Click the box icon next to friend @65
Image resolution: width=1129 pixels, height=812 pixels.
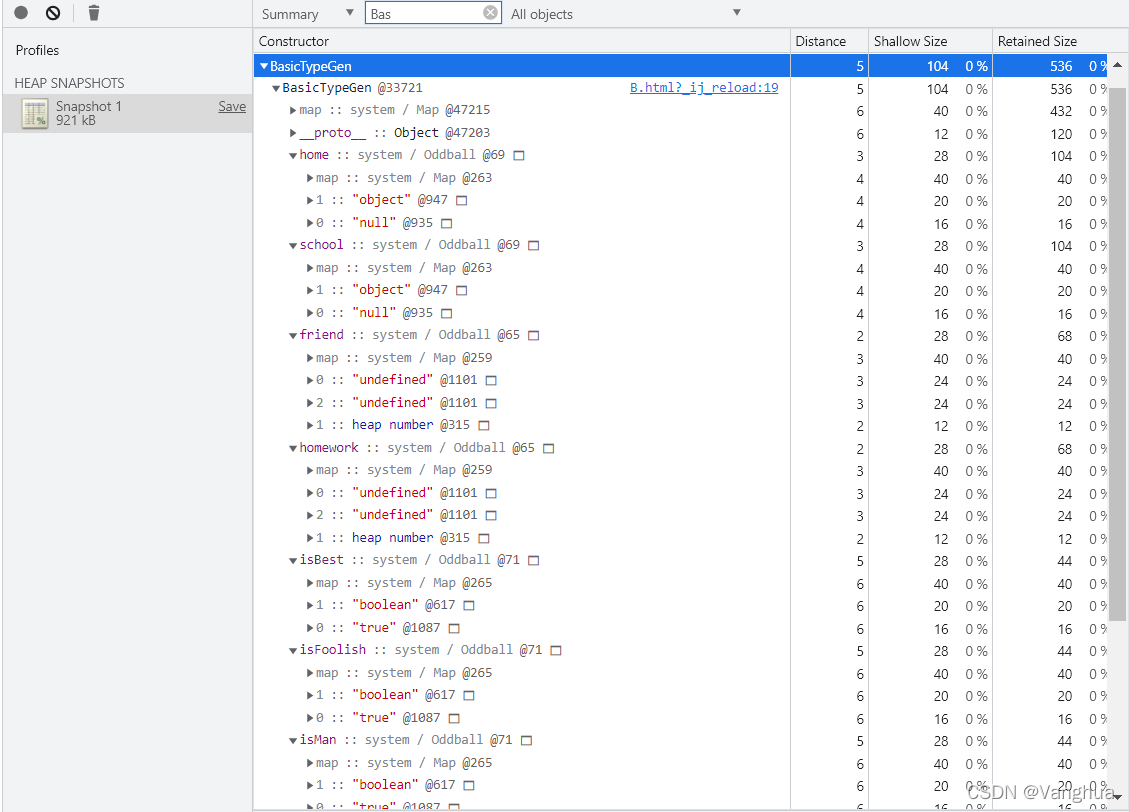(534, 335)
